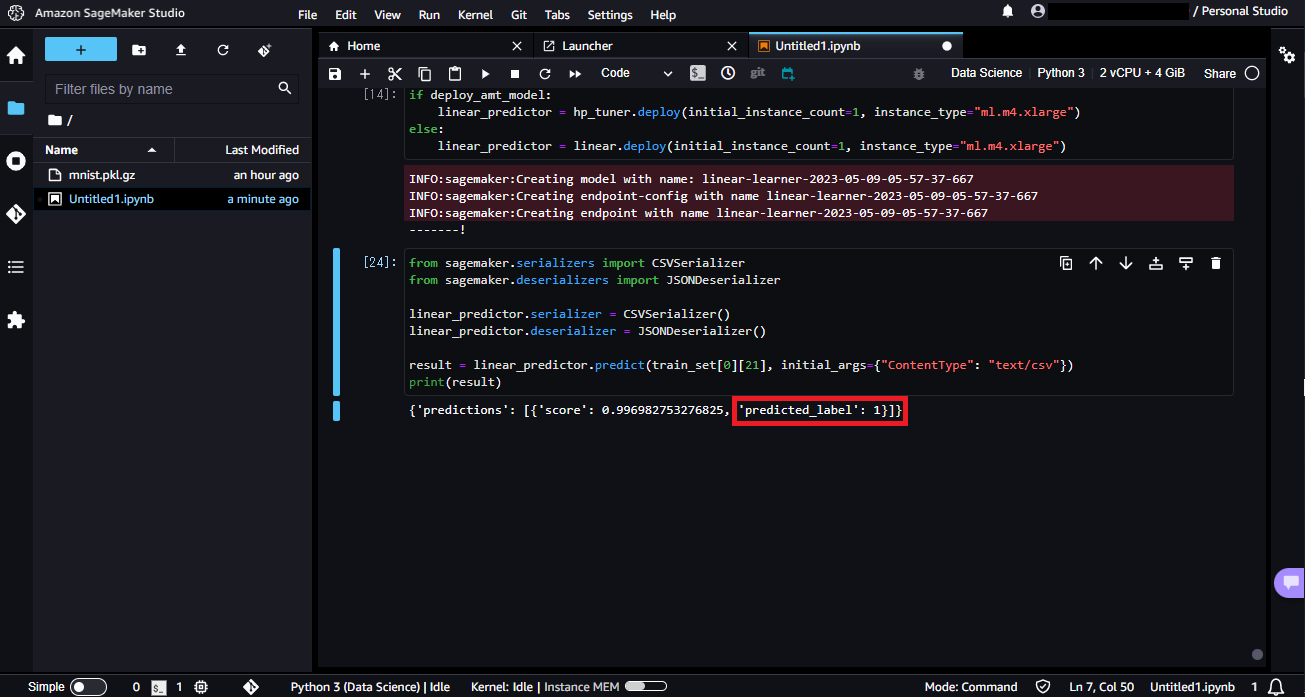The image size is (1305, 697).
Task: Interrupt the kernel with stop icon
Action: pyautogui.click(x=515, y=74)
